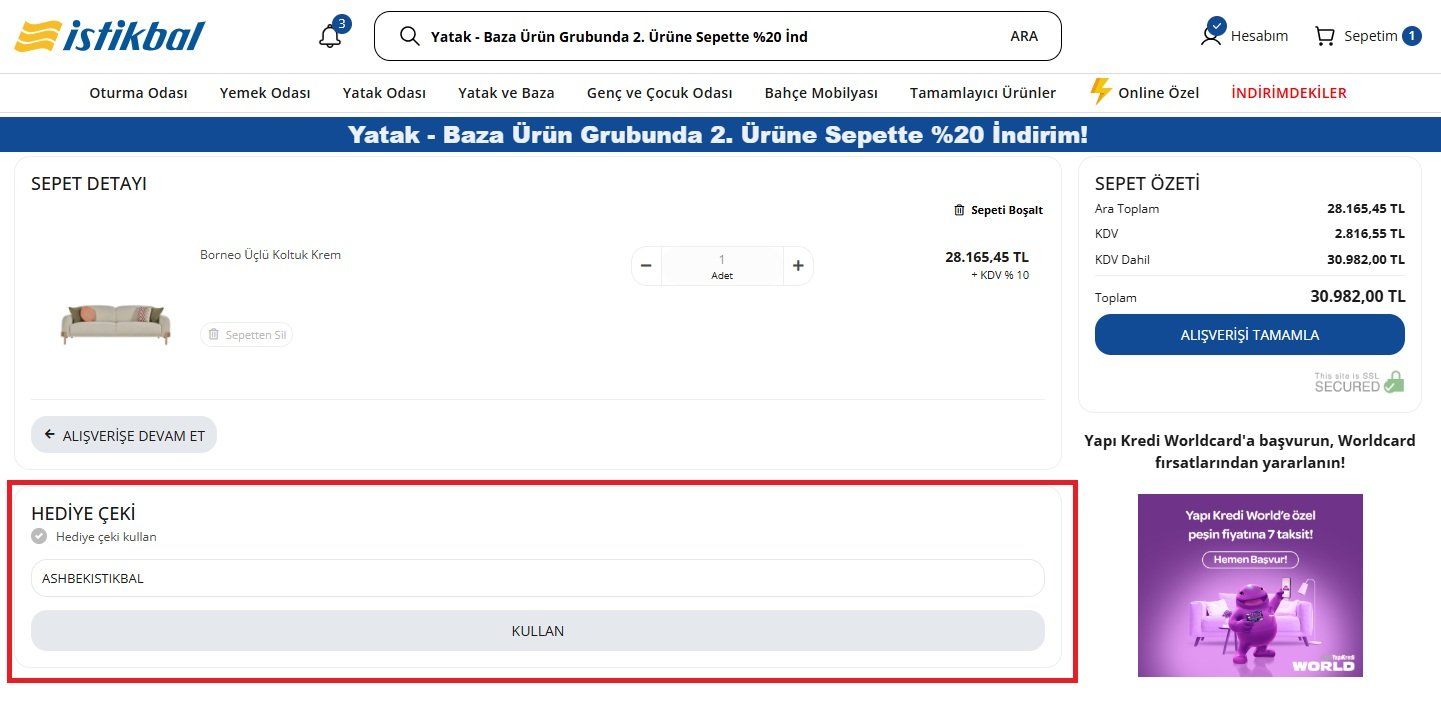Open the Tamamlayıcı Ürünler menu
The image size is (1441, 708).
(x=983, y=93)
